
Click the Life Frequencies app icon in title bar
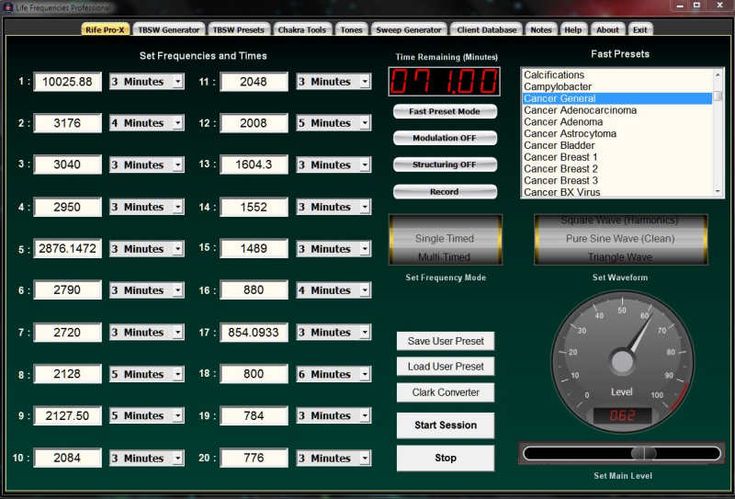point(8,7)
